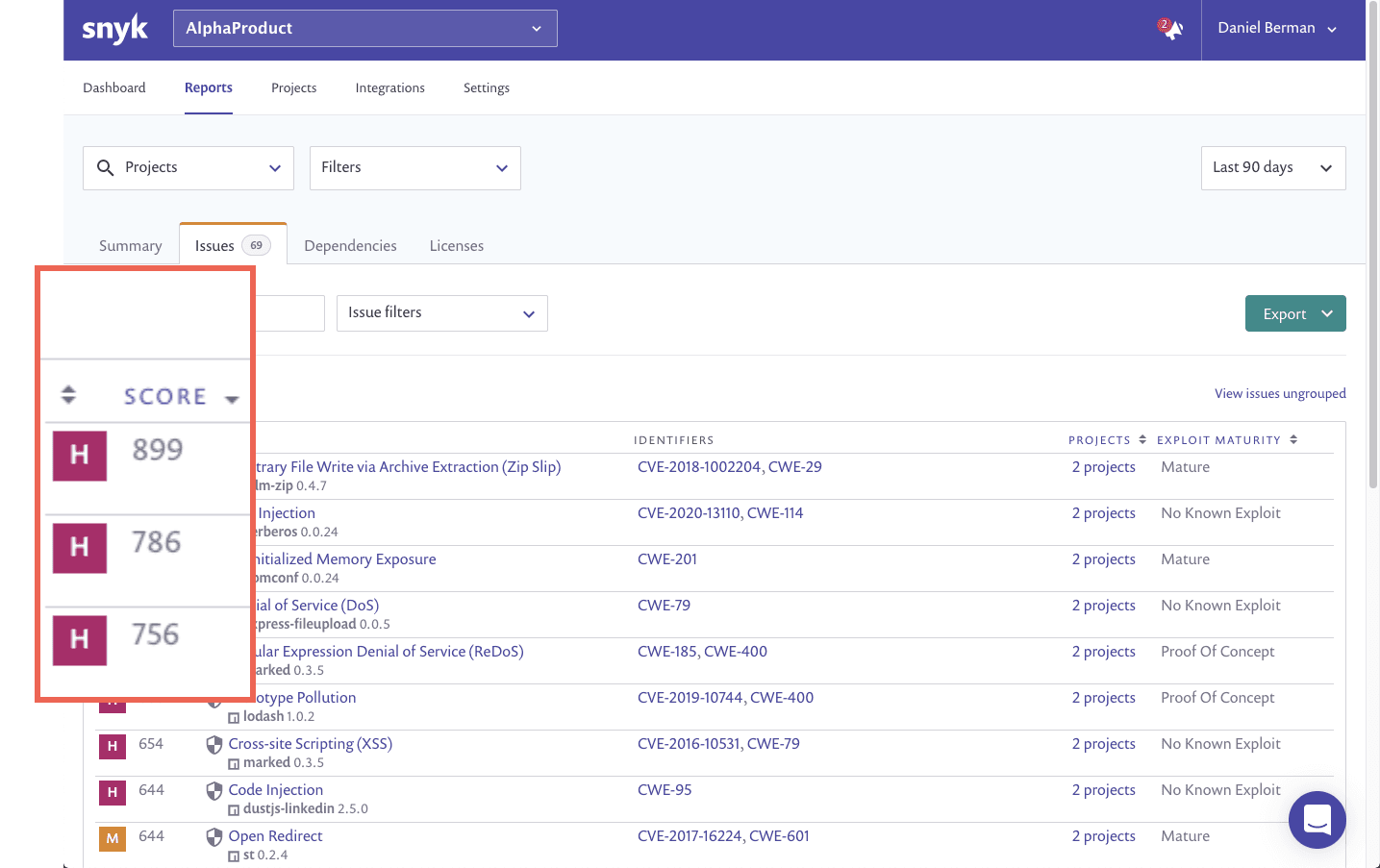Open the Uninitialized Memory Exposure issue link
Image resolution: width=1380 pixels, height=868 pixels.
click(346, 559)
